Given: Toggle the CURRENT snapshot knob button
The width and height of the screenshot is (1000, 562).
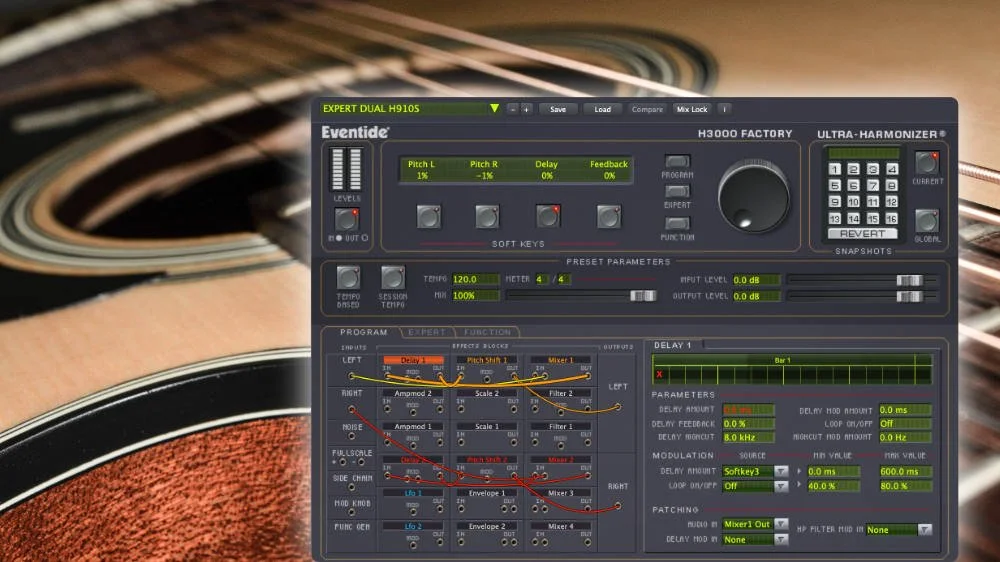Looking at the screenshot, I should pos(927,163).
